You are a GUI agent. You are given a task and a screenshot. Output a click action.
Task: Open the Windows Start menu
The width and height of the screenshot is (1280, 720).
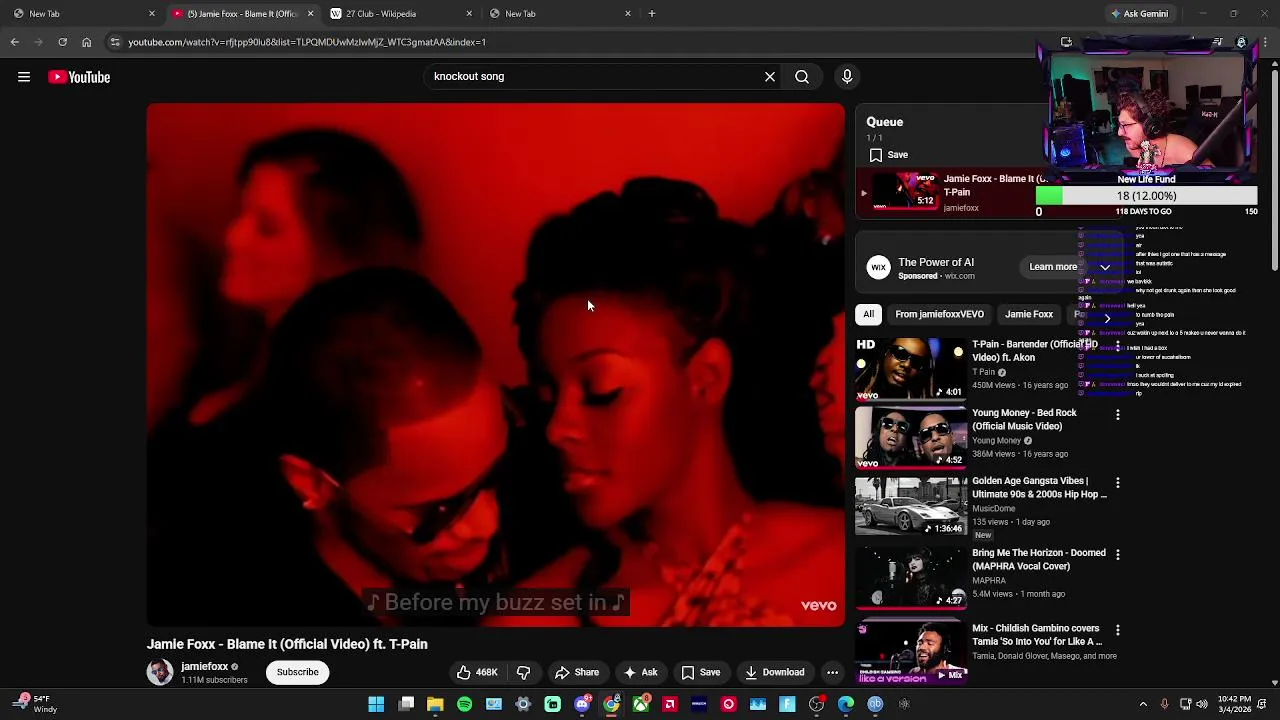tap(376, 704)
